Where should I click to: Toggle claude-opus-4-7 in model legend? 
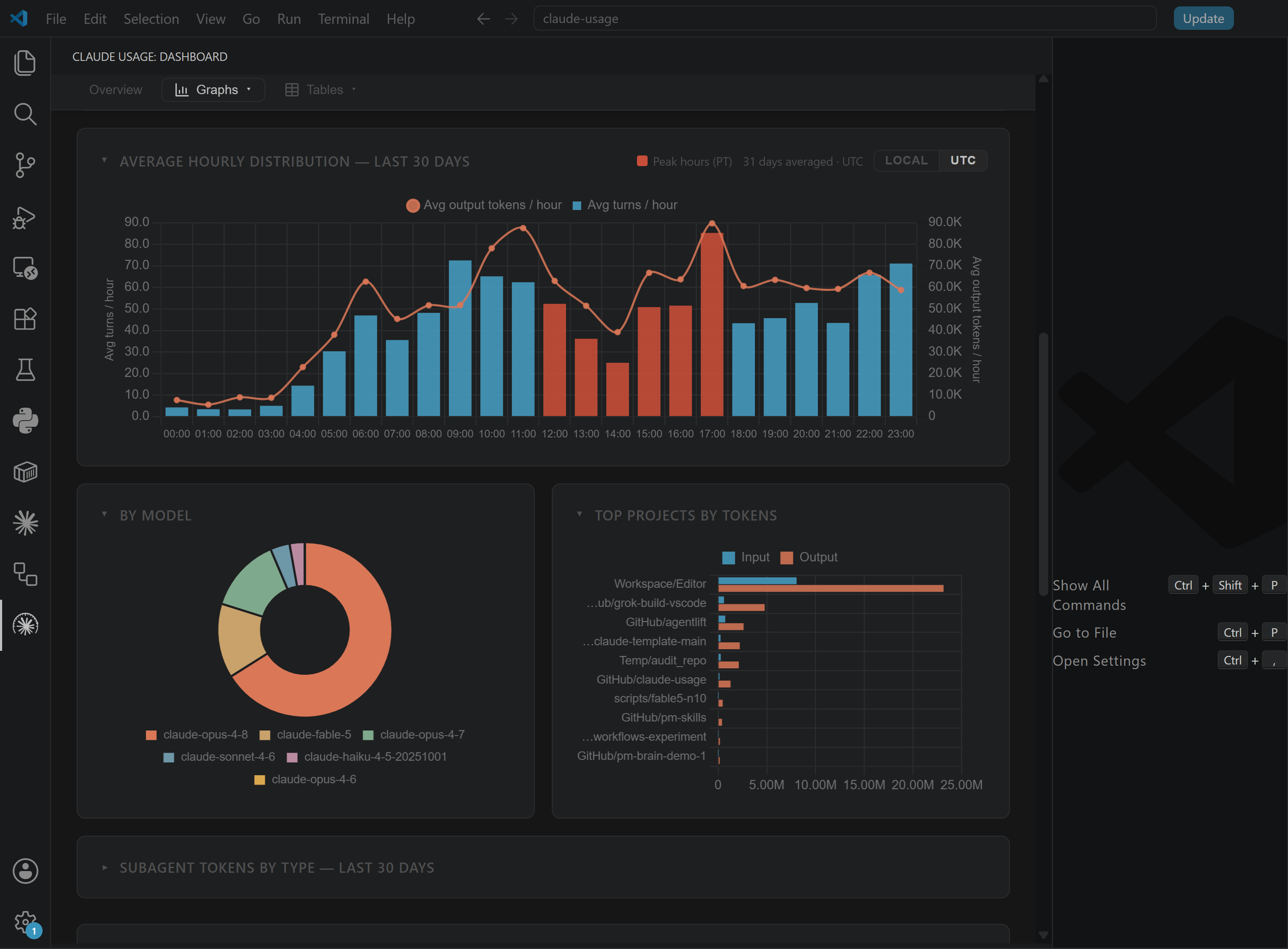coord(414,735)
